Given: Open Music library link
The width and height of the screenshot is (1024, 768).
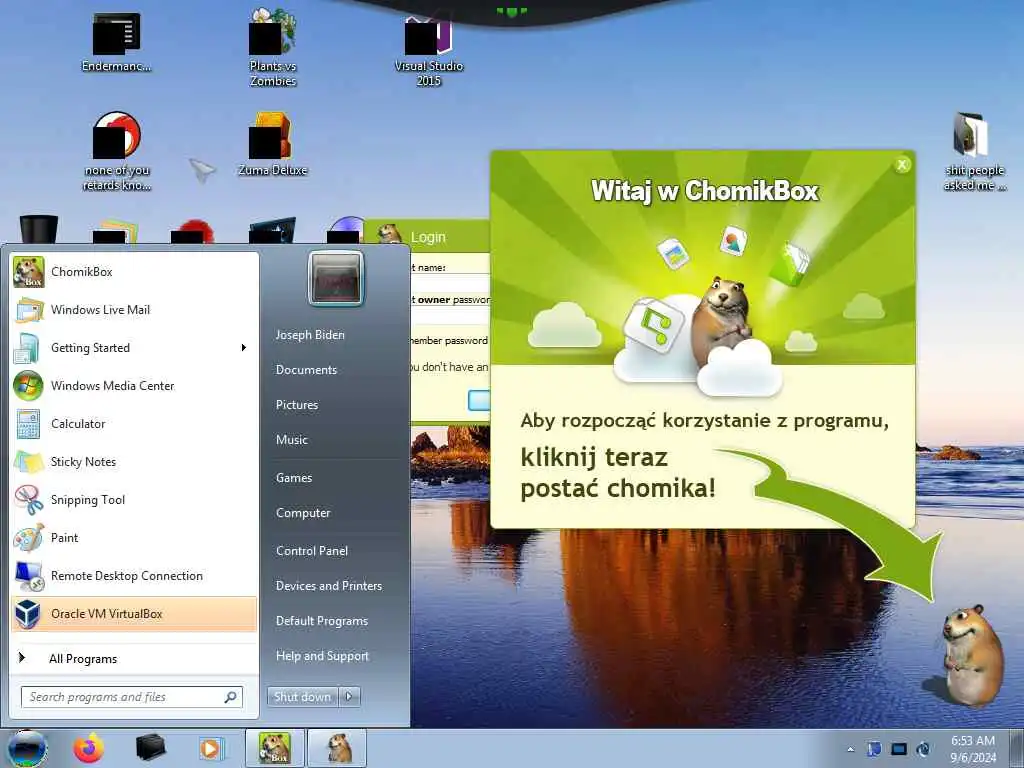Looking at the screenshot, I should point(291,440).
